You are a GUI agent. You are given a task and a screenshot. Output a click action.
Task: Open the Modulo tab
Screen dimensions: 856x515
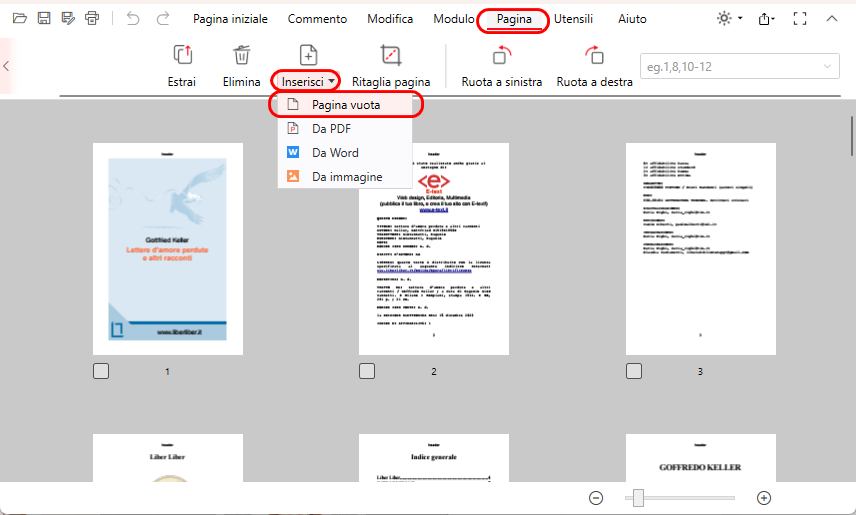tap(454, 19)
